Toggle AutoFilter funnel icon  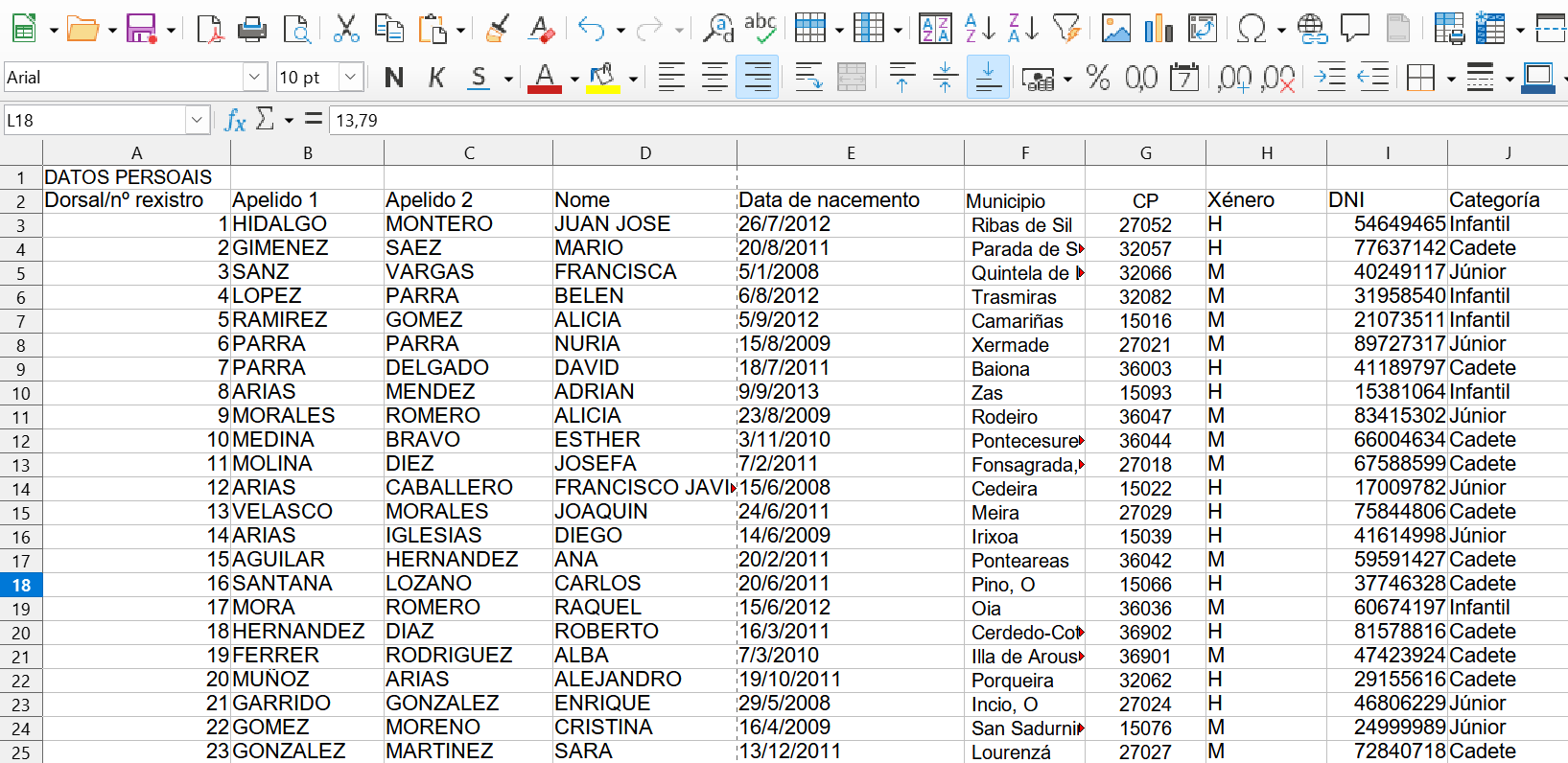click(1066, 29)
